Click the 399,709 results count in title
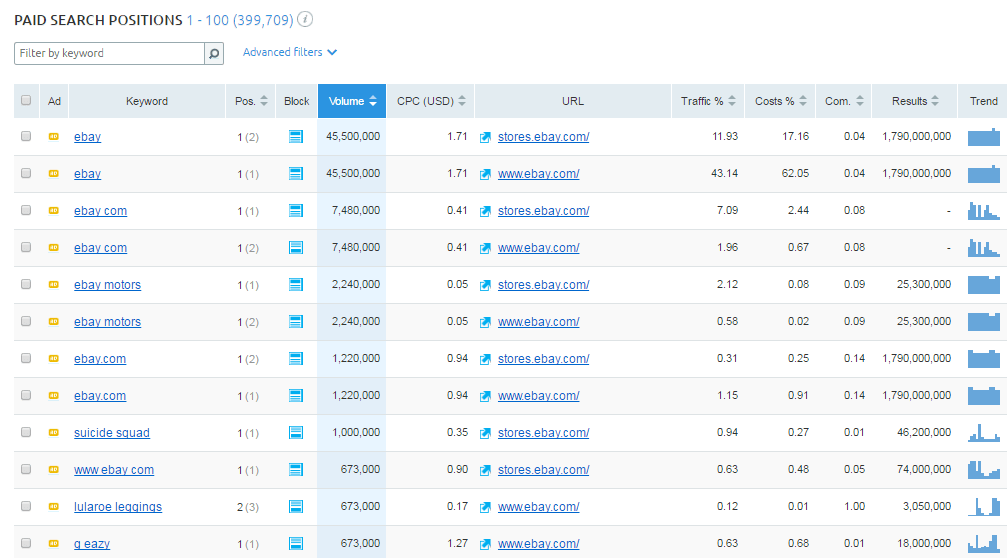Screen dimensions: 1007x558 pyautogui.click(x=263, y=20)
